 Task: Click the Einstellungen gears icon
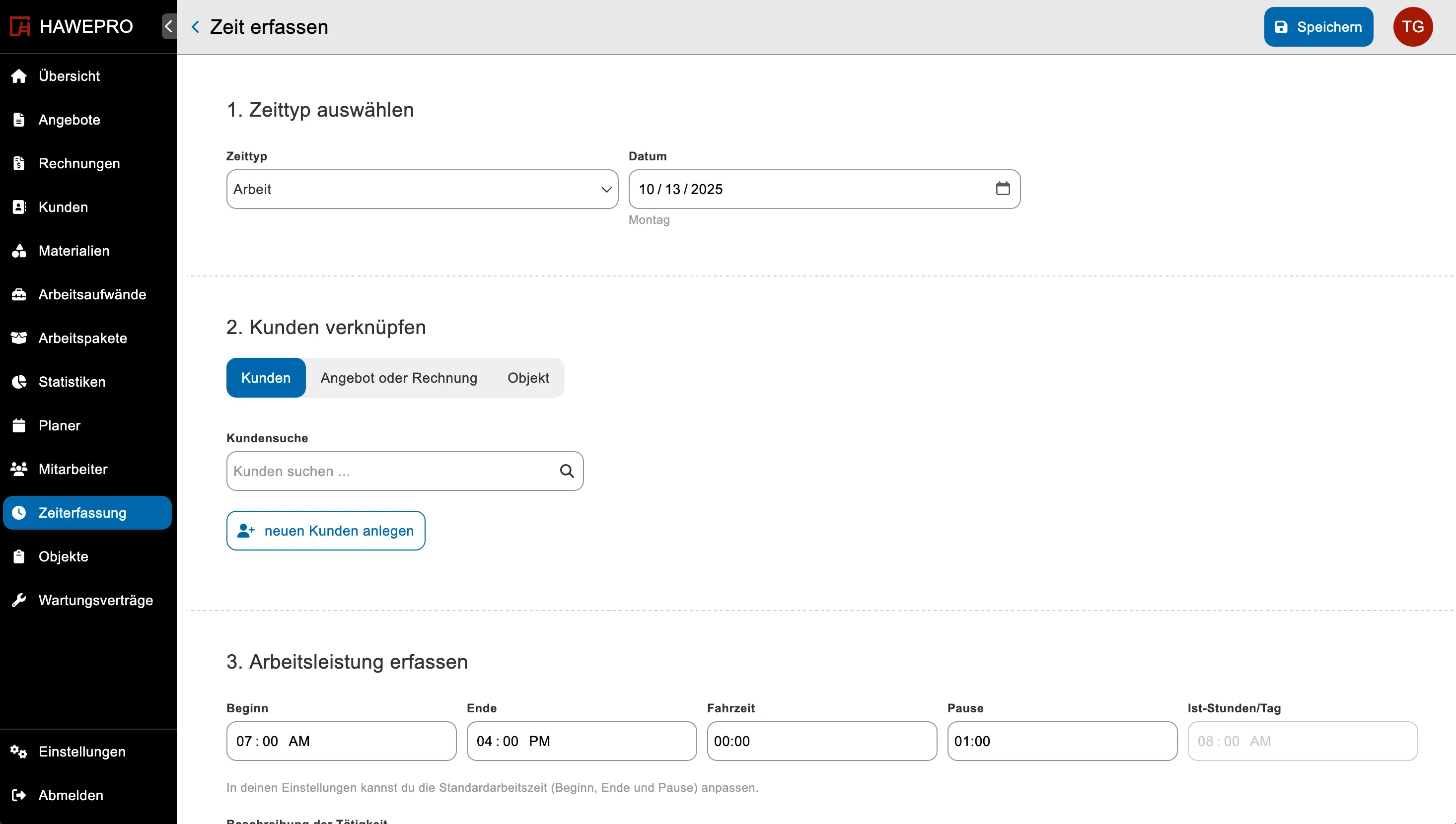click(x=19, y=752)
